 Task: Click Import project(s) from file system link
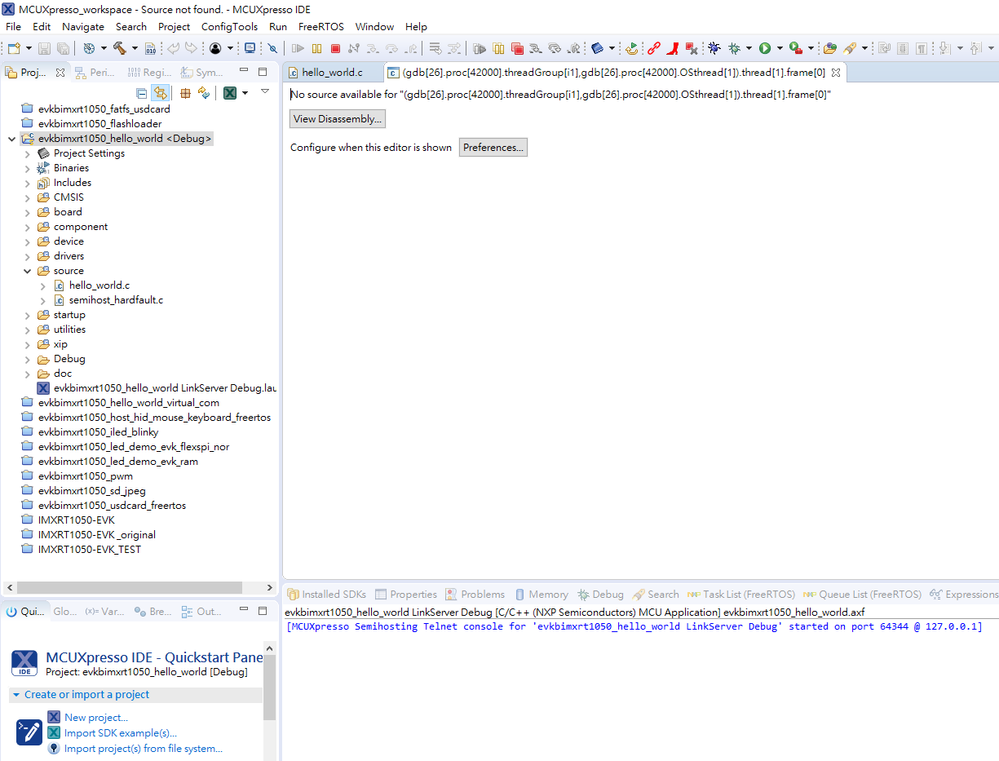point(143,748)
